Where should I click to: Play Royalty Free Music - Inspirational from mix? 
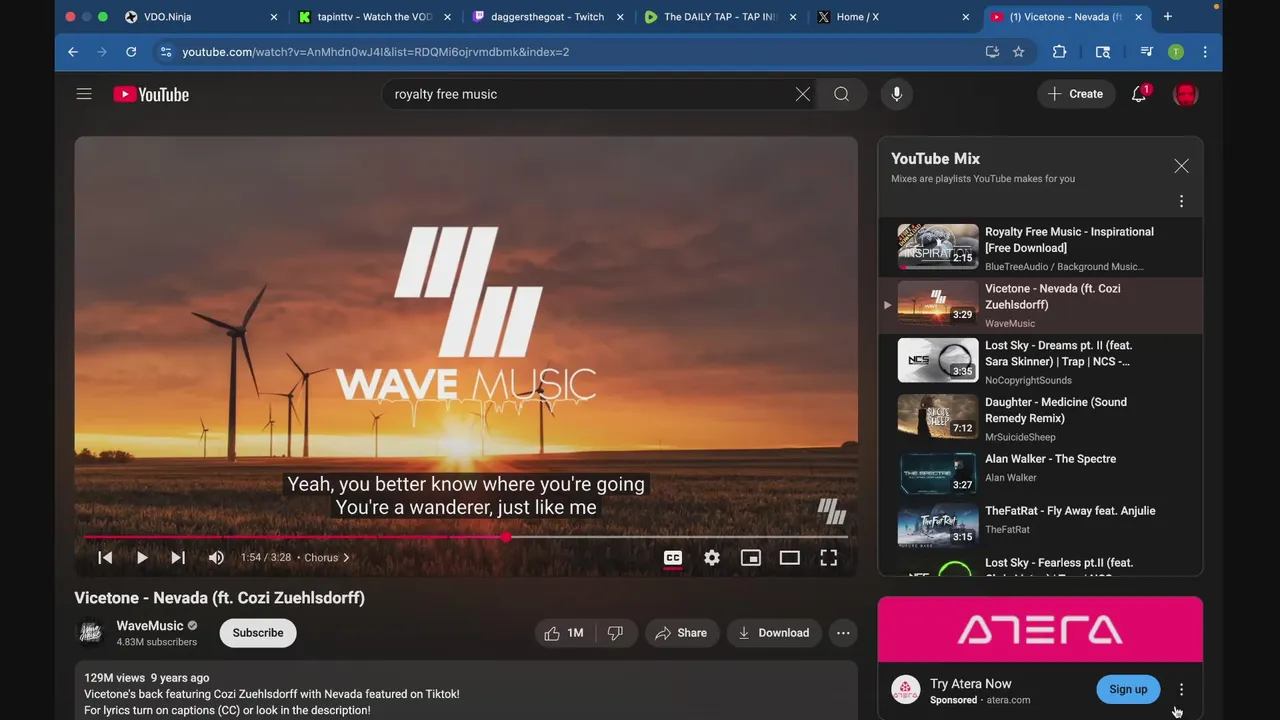1040,248
